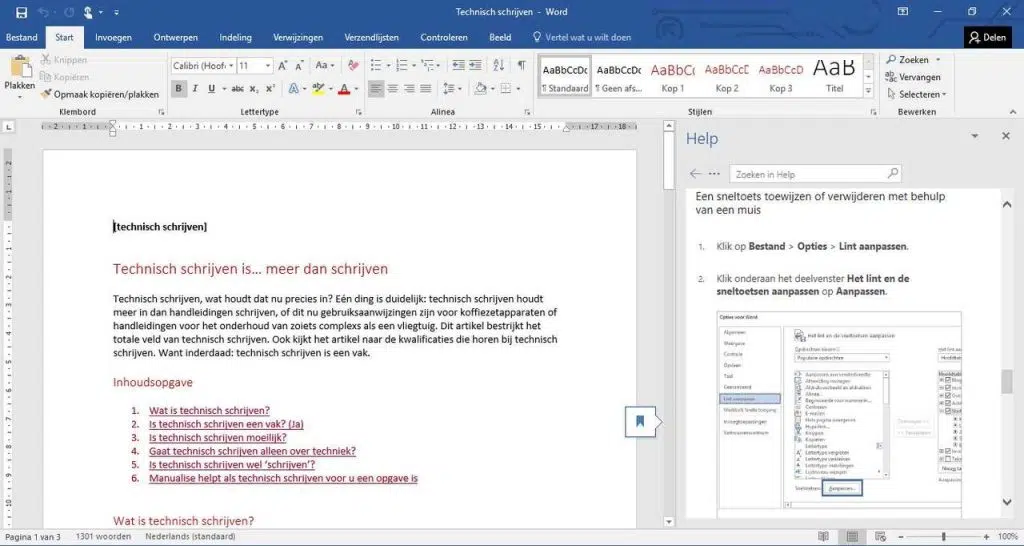Open link 'Is technisch schrijven moeilijk?'
This screenshot has height=546, width=1024.
tap(217, 438)
